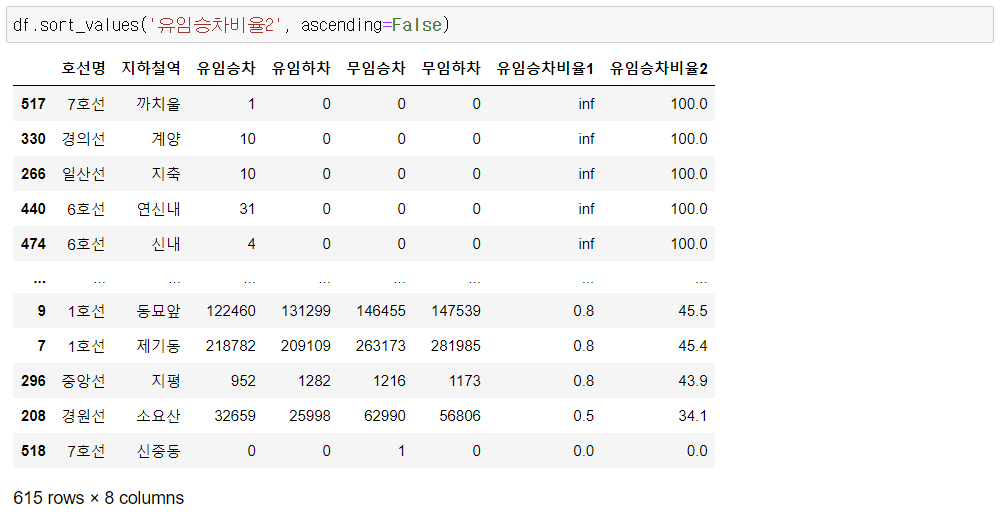Click the value 146455

tap(381, 311)
